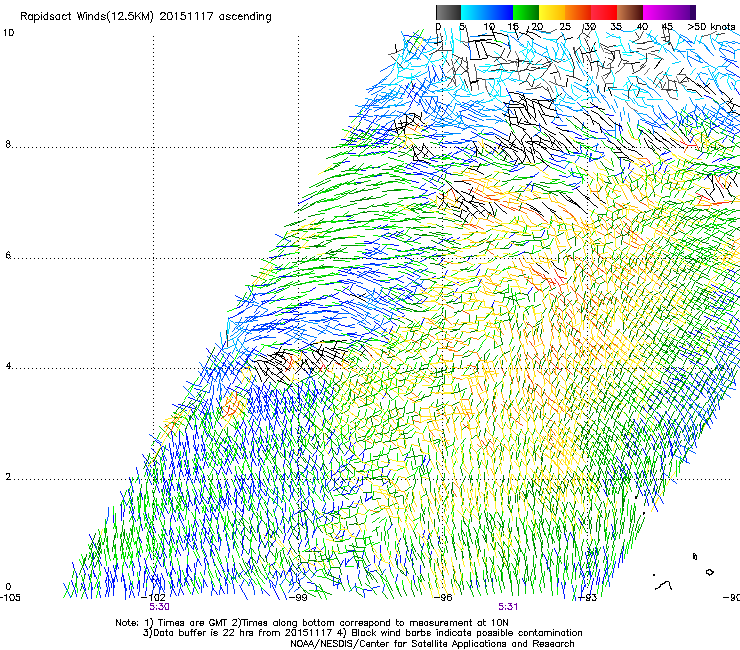The width and height of the screenshot is (740, 650).
Task: Click the orange 25-30 knots color swatch
Action: click(578, 12)
